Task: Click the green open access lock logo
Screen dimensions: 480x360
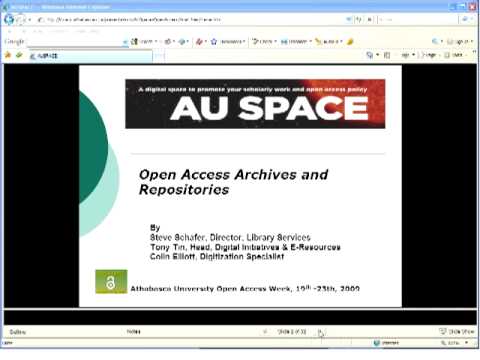Action: (111, 282)
